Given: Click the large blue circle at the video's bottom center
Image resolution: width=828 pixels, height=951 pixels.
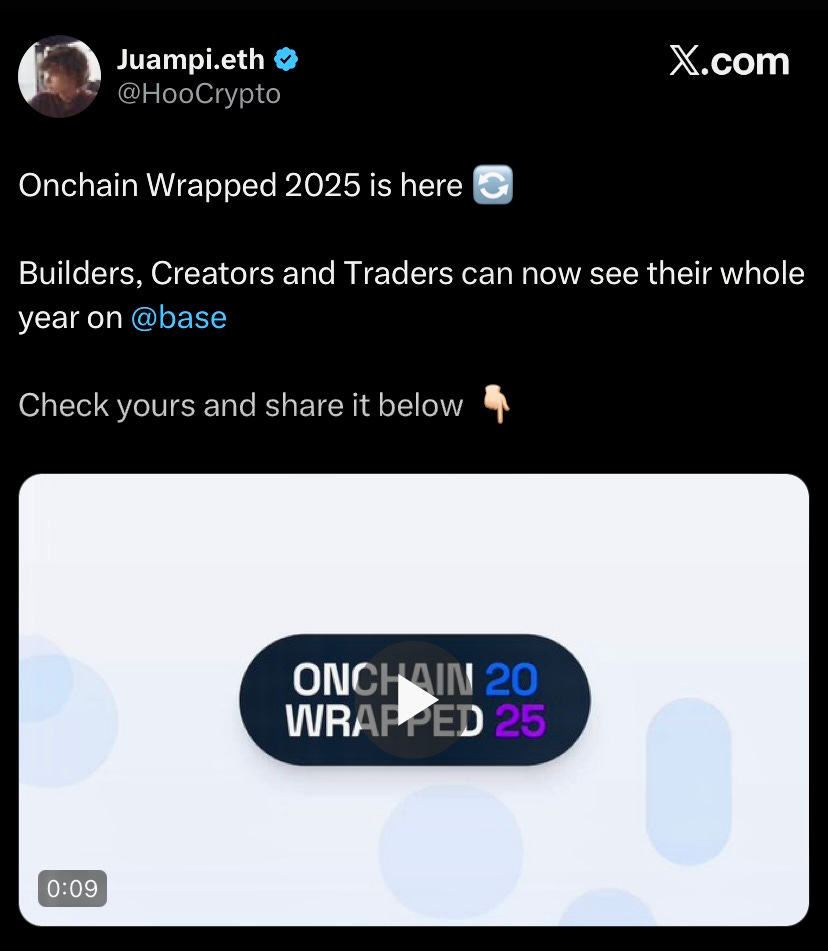Looking at the screenshot, I should point(451,852).
